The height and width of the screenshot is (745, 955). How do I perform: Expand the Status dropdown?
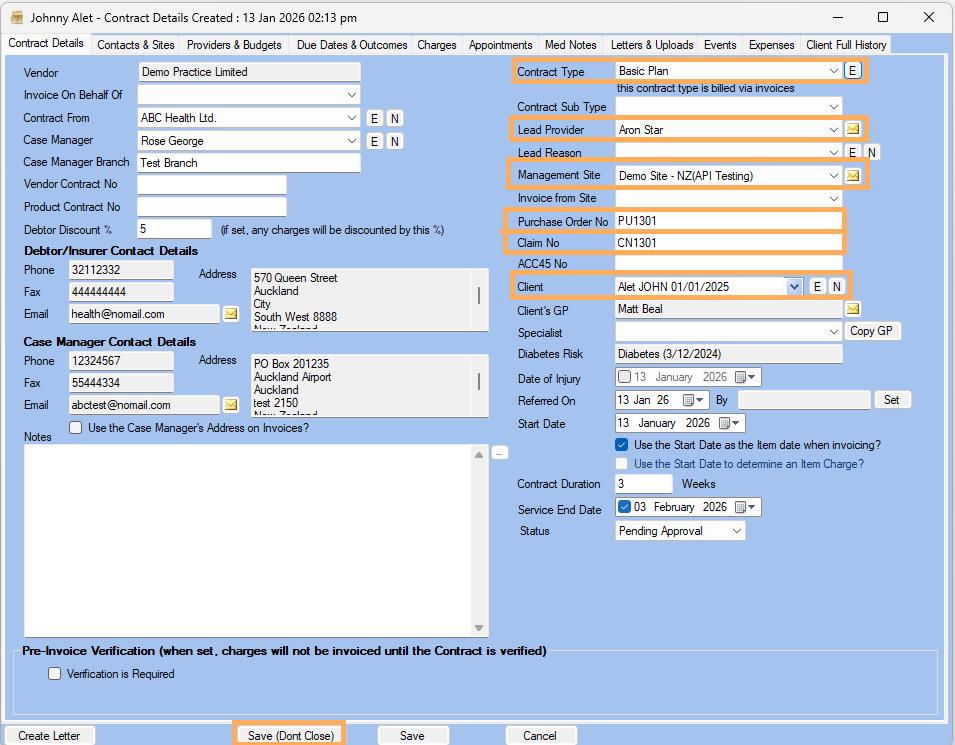click(736, 531)
